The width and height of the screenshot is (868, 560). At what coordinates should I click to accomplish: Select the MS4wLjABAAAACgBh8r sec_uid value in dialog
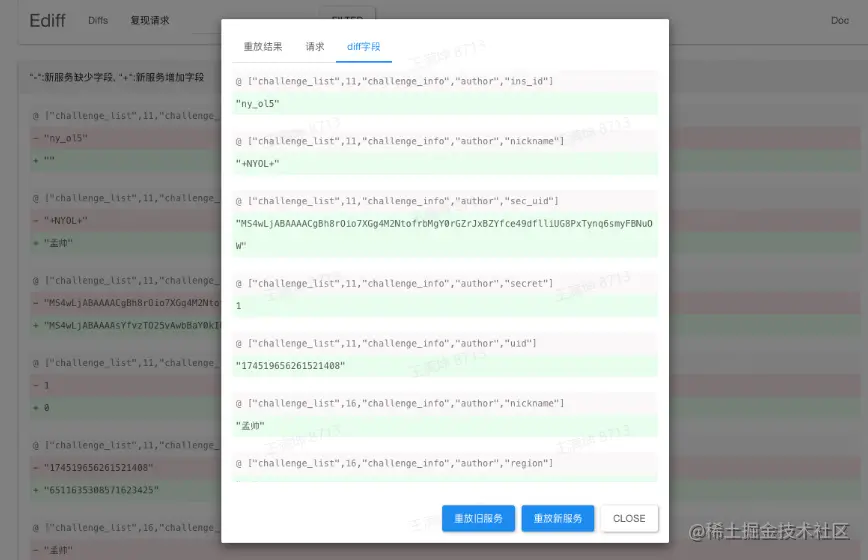[x=445, y=235]
